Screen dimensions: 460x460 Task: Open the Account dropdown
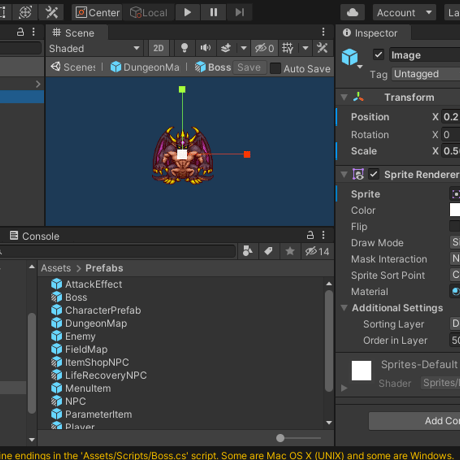[x=404, y=13]
